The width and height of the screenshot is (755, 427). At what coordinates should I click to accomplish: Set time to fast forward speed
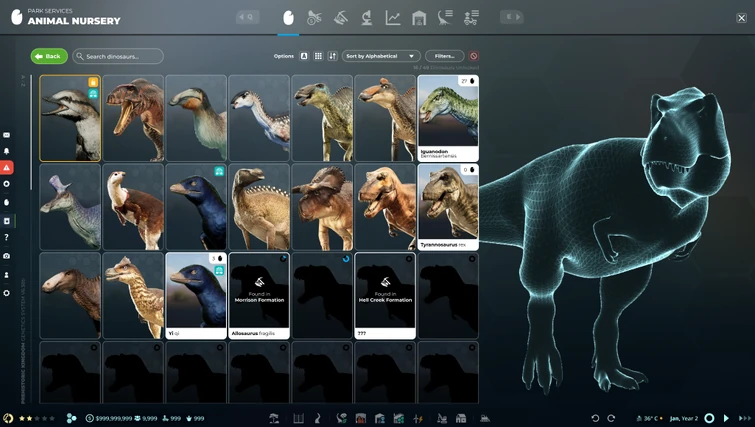[x=744, y=418]
